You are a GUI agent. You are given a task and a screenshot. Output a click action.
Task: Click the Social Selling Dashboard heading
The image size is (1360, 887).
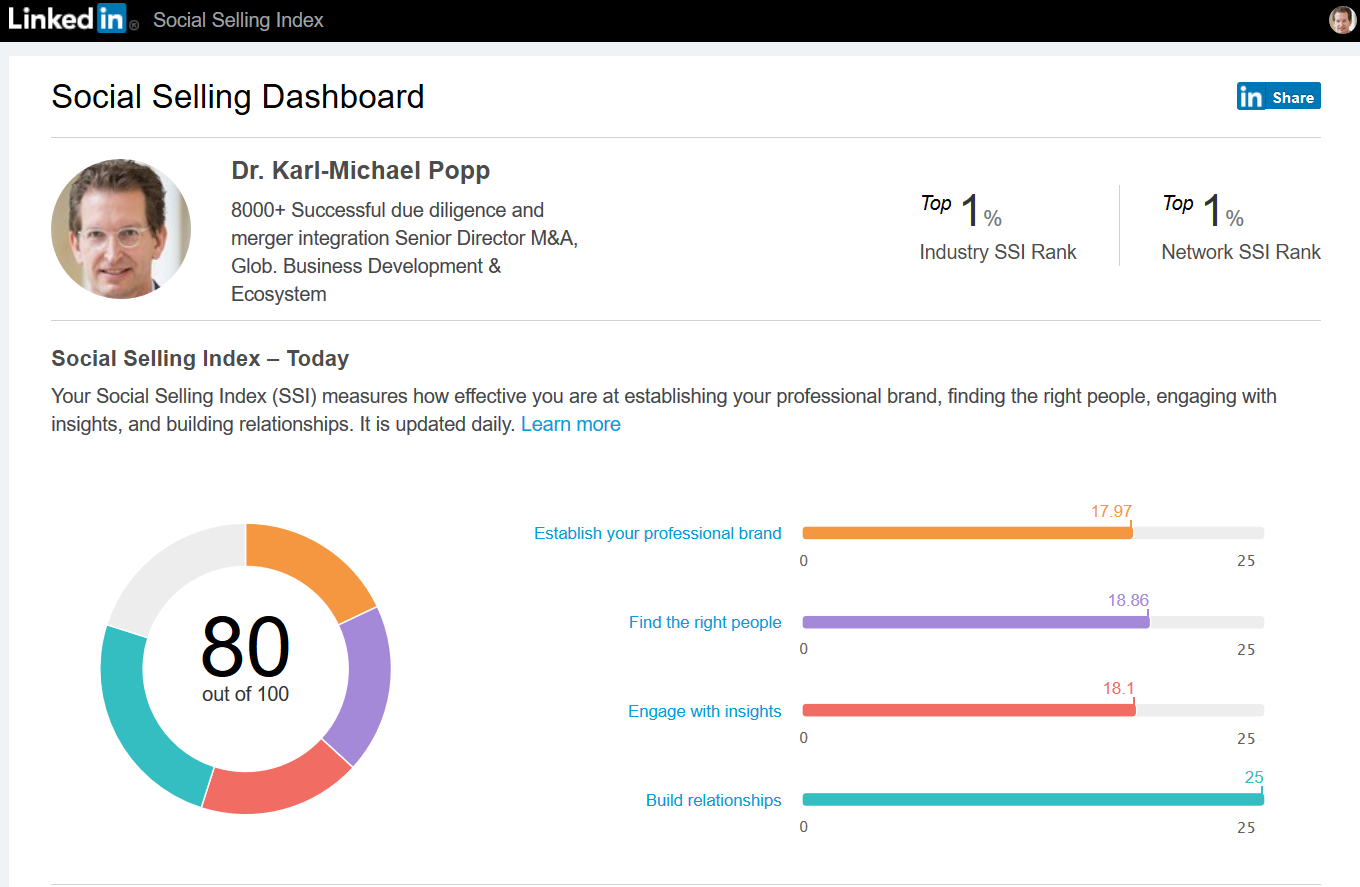pos(238,97)
